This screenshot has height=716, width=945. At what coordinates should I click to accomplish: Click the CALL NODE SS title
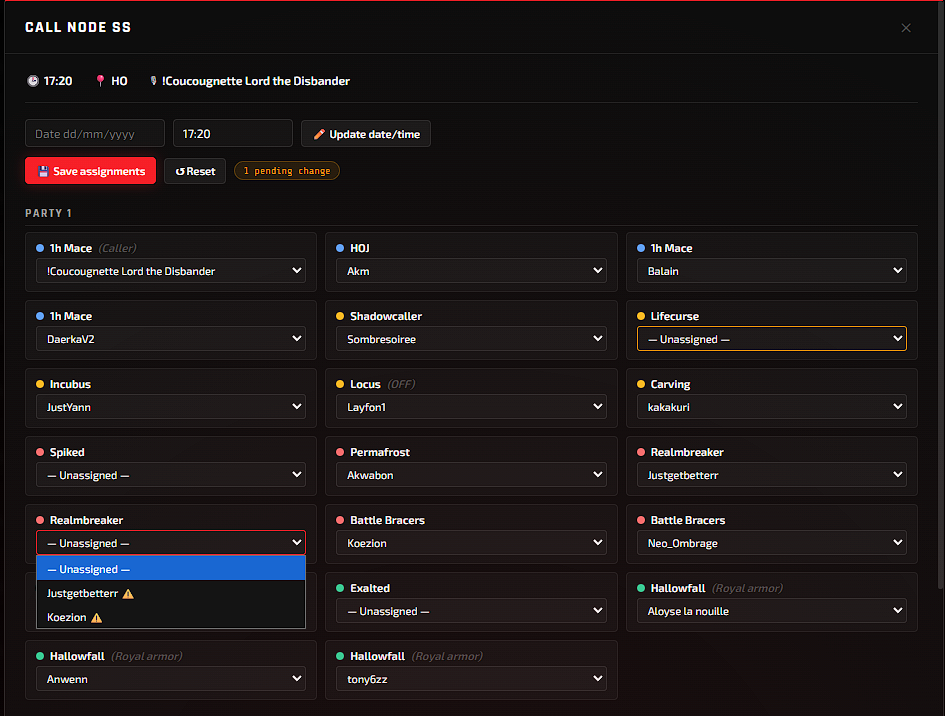(78, 27)
